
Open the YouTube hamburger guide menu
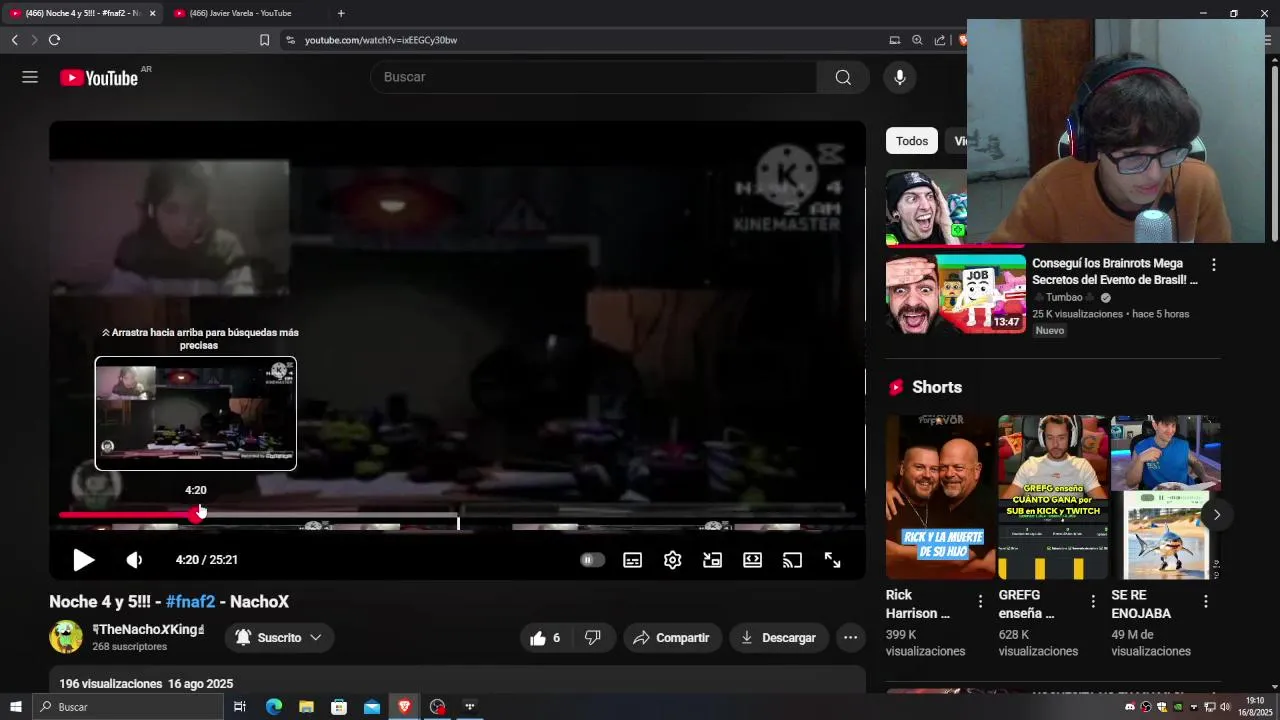tap(30, 77)
